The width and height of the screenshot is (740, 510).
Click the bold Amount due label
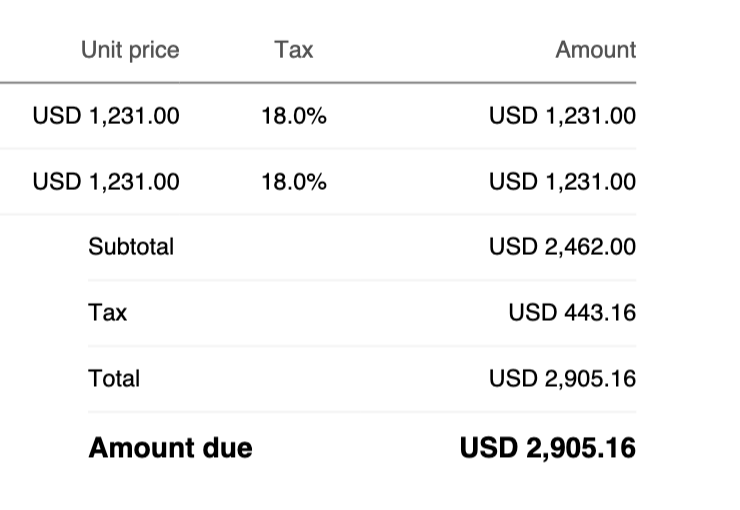[170, 448]
